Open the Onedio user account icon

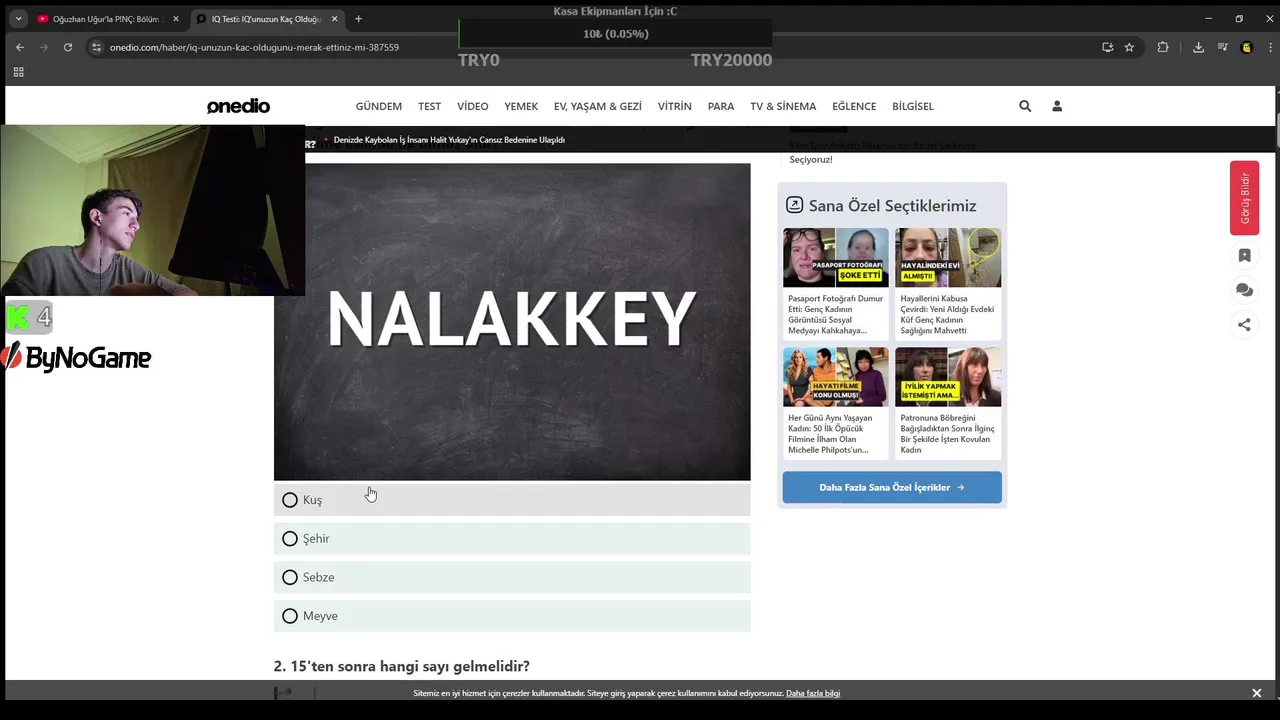click(1057, 106)
